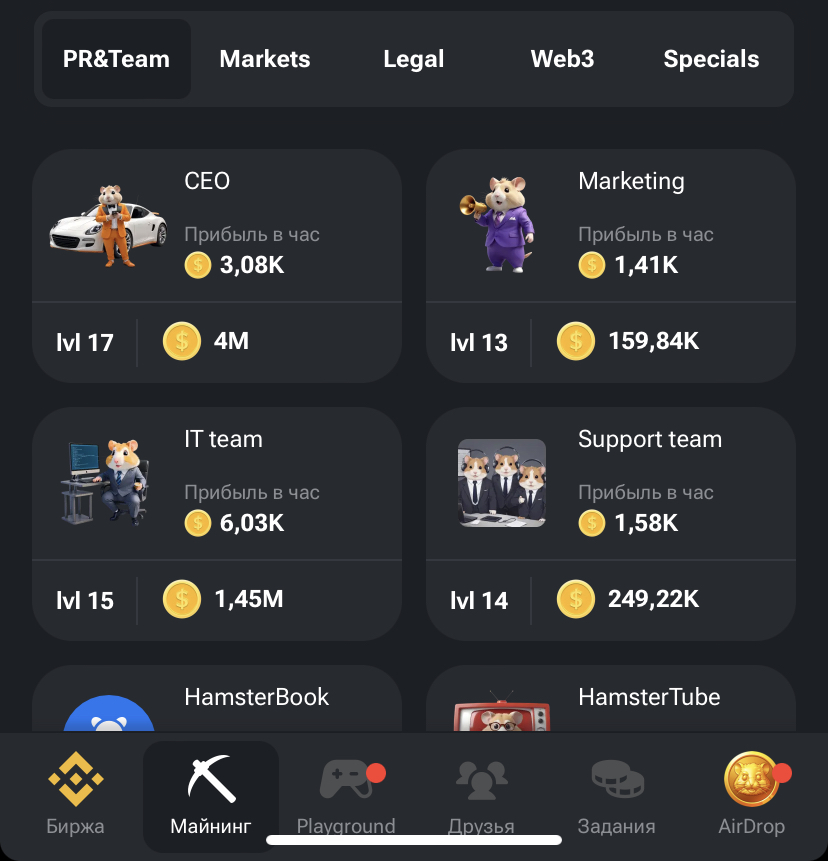The height and width of the screenshot is (861, 828).
Task: Click the Support team hamsters image
Action: tap(502, 483)
